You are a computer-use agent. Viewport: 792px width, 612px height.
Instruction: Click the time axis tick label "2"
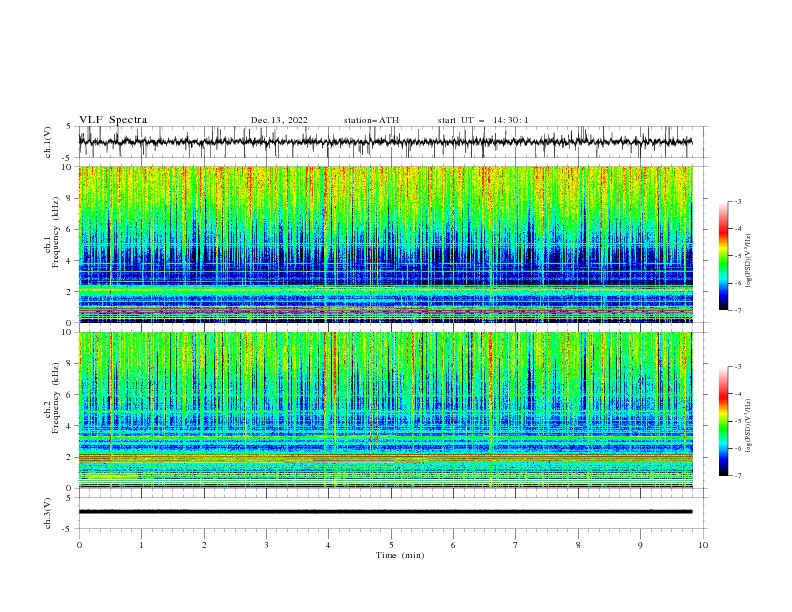point(204,545)
